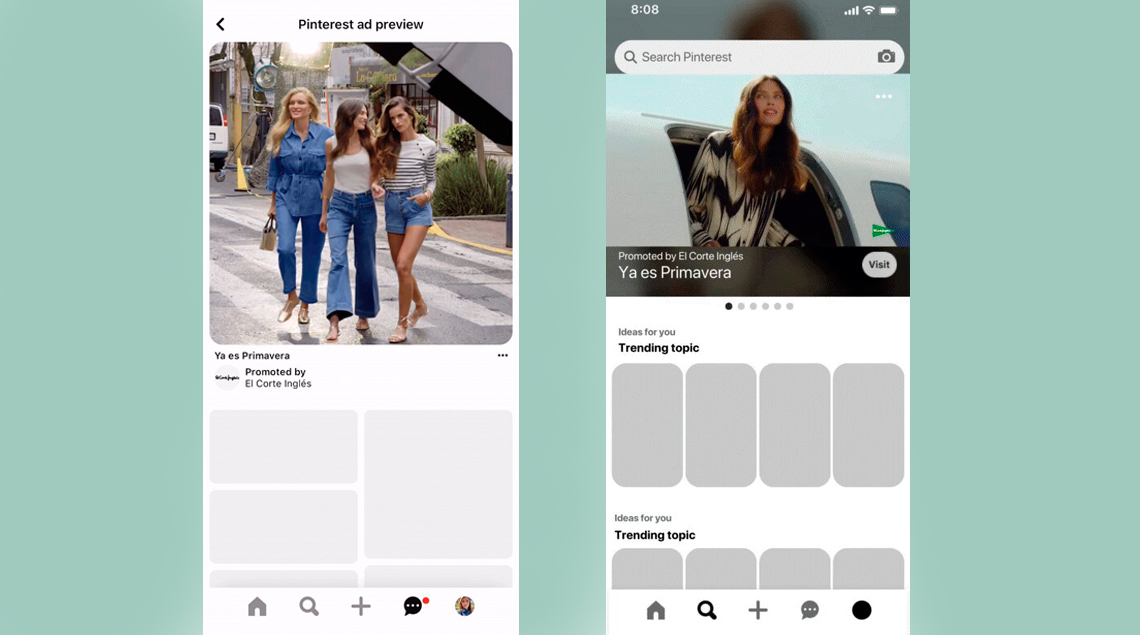Open your profile avatar in the bottom bar
1140x635 pixels.
click(x=465, y=606)
